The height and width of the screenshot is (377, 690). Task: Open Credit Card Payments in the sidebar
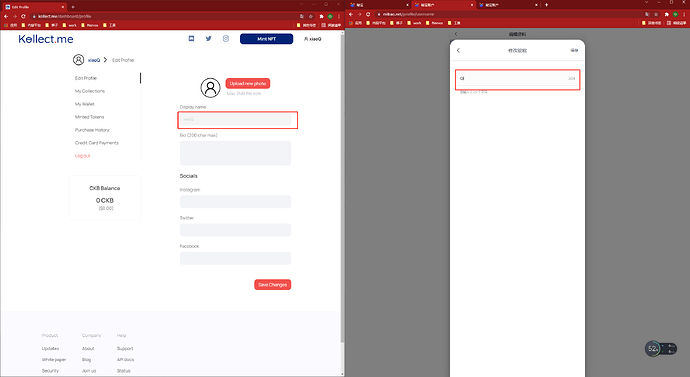pos(97,143)
